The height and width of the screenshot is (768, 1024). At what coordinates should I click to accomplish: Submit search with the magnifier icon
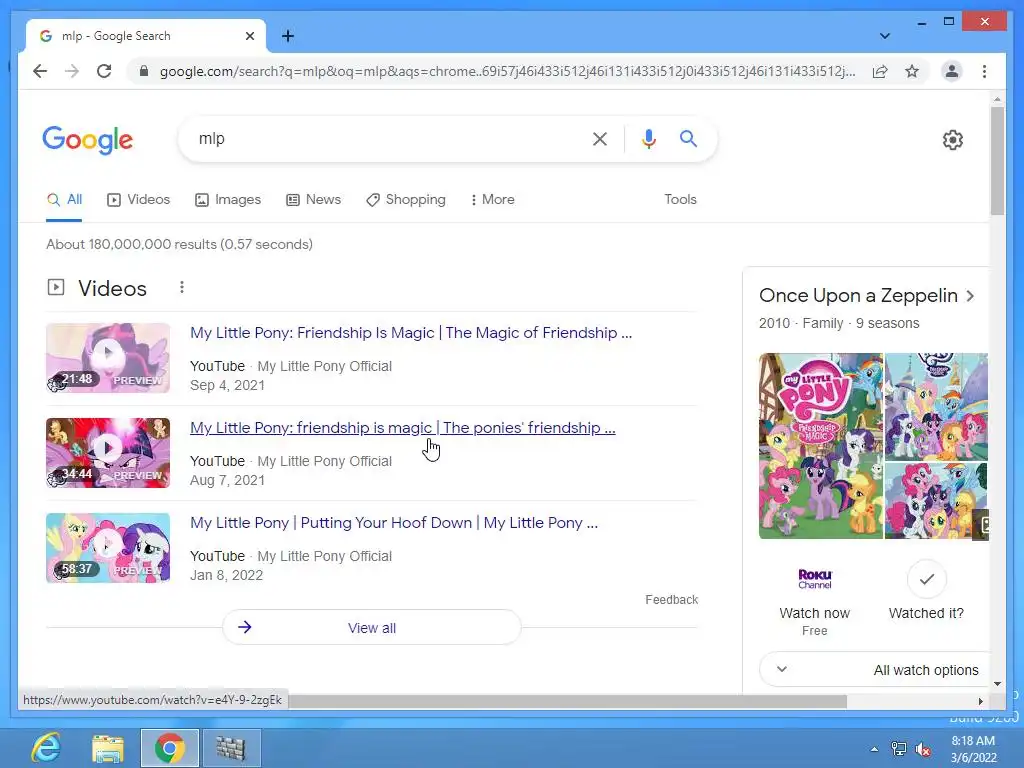[688, 138]
